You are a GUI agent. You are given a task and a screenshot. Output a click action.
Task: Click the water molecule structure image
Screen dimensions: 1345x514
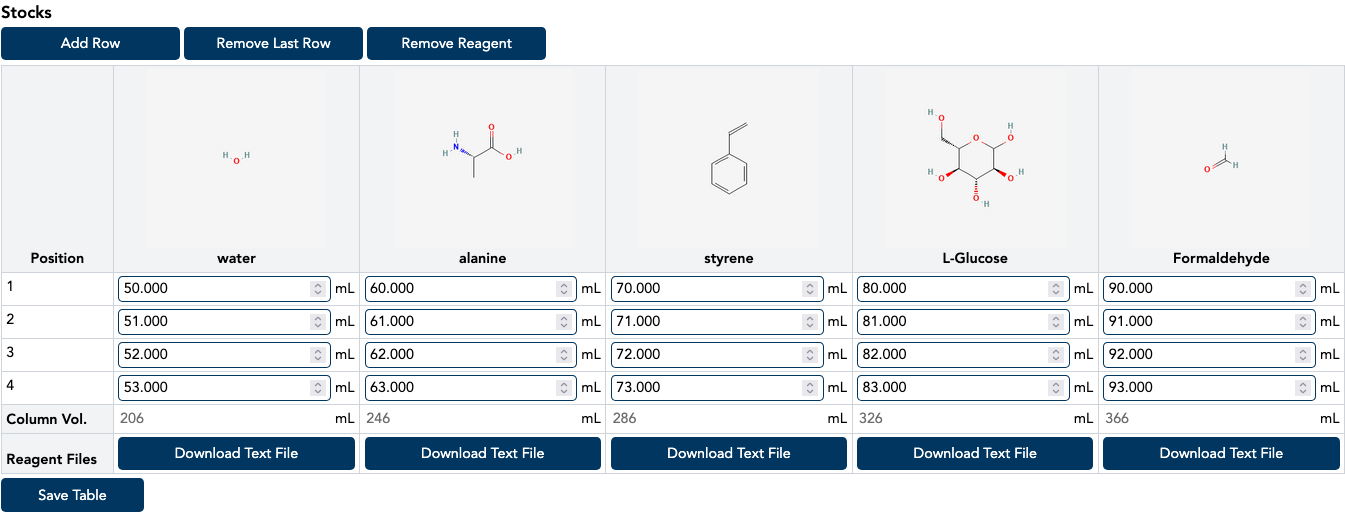(236, 158)
